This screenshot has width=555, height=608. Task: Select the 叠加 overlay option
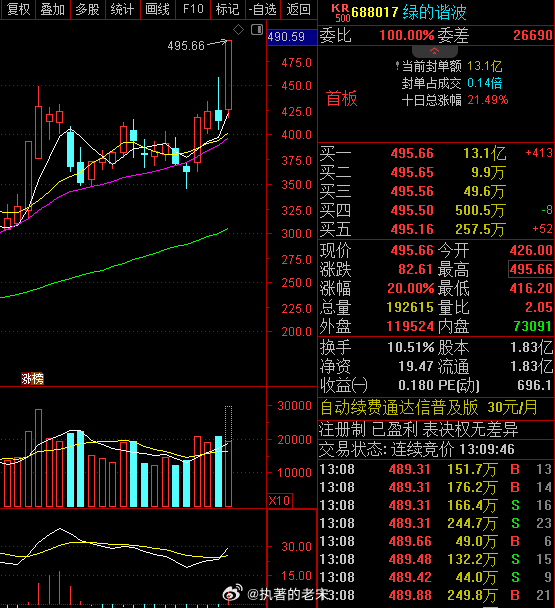click(53, 9)
